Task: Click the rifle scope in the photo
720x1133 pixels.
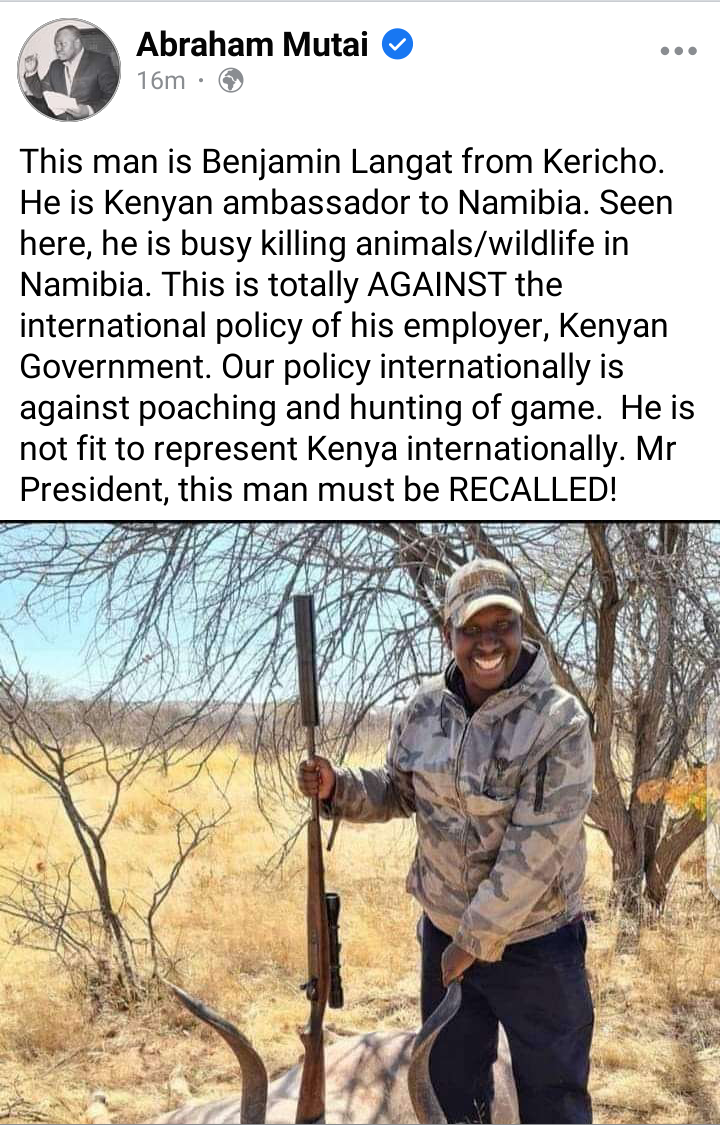Action: click(333, 949)
